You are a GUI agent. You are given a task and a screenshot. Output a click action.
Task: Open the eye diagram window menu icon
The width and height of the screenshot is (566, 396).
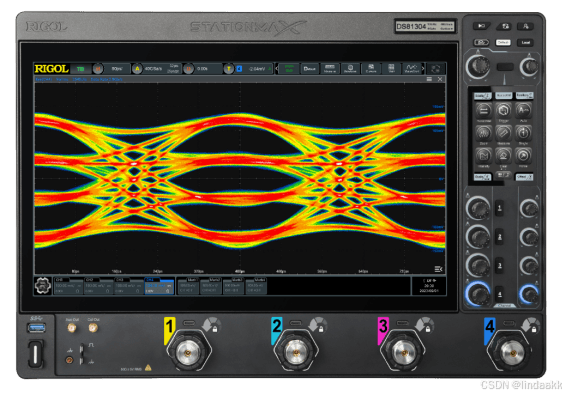point(429,79)
